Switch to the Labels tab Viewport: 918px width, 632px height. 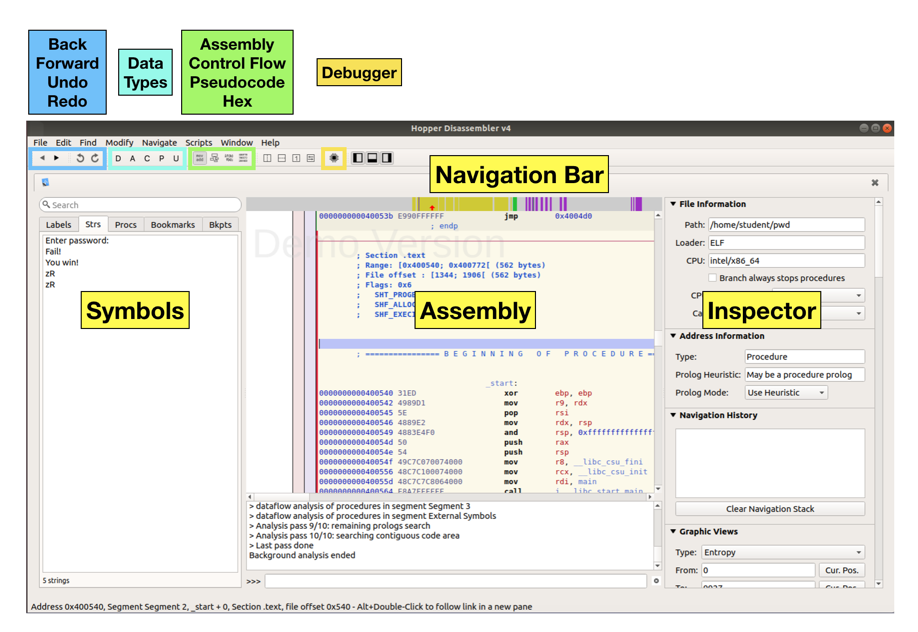point(59,224)
